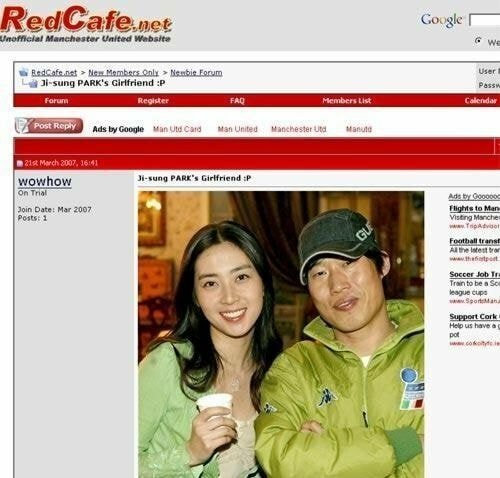Click the posted photo of the couple
Viewport: 500px width, 478px height.
(x=281, y=334)
